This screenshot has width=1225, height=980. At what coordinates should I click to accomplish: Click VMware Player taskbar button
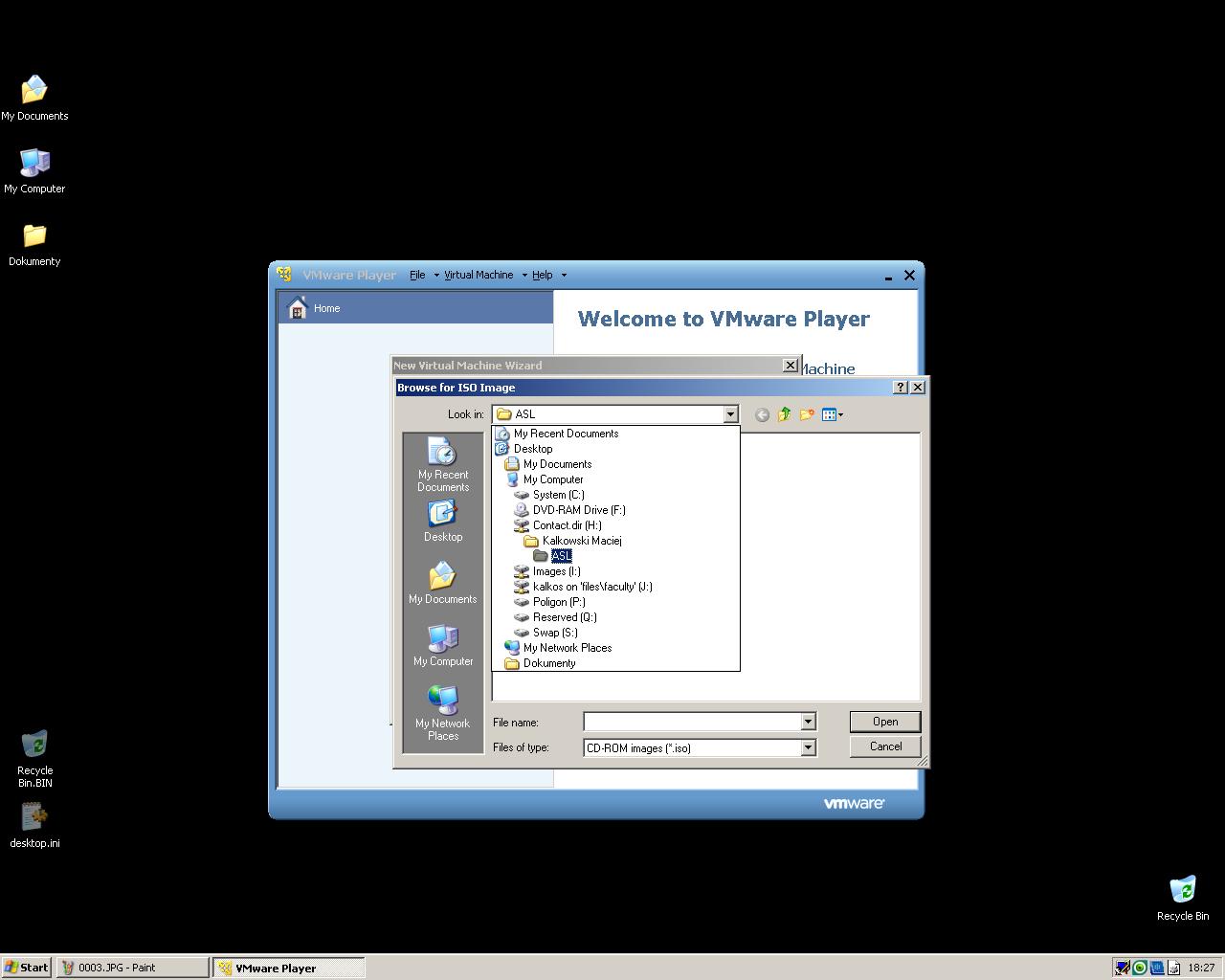[x=288, y=968]
